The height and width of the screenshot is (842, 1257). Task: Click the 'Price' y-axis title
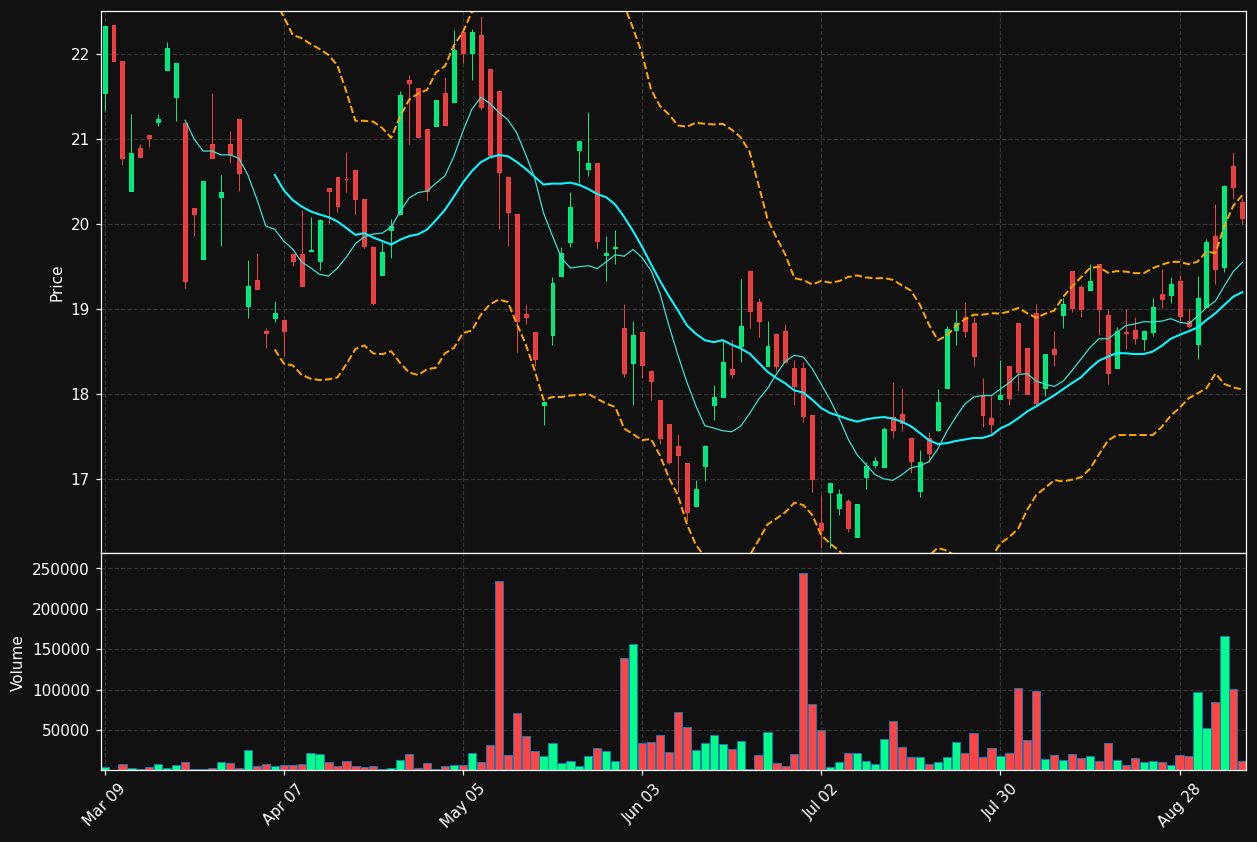pos(57,283)
